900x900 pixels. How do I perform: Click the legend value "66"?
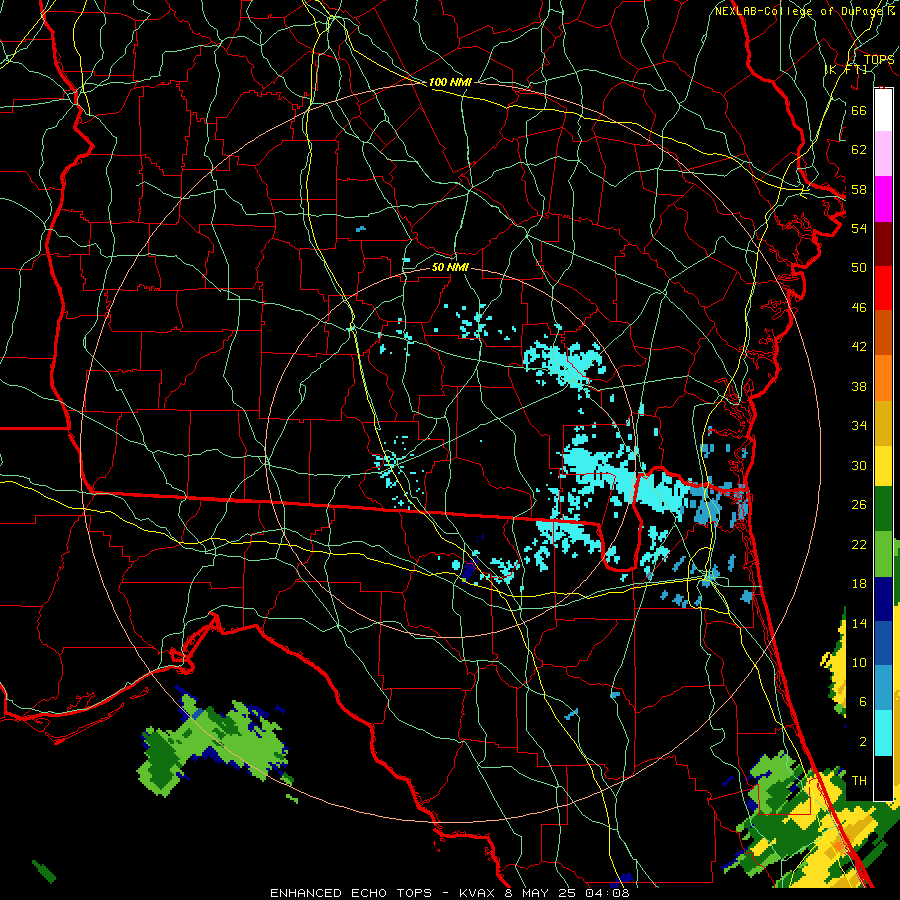(x=859, y=110)
